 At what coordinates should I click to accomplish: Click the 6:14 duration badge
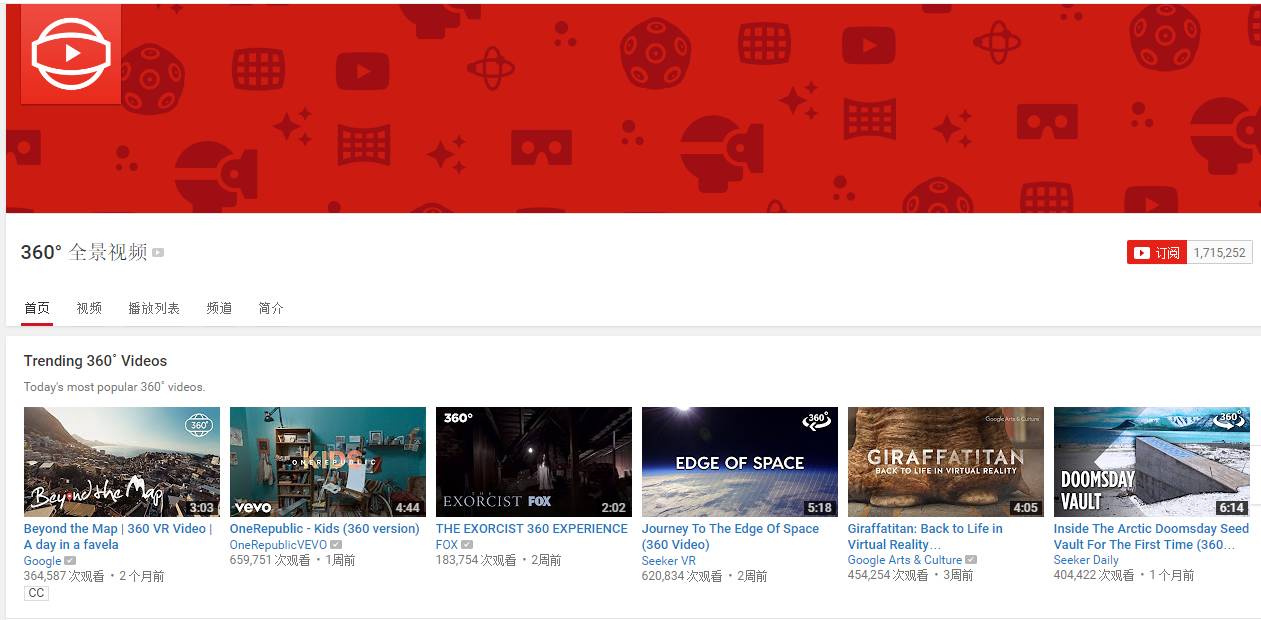pos(1232,508)
